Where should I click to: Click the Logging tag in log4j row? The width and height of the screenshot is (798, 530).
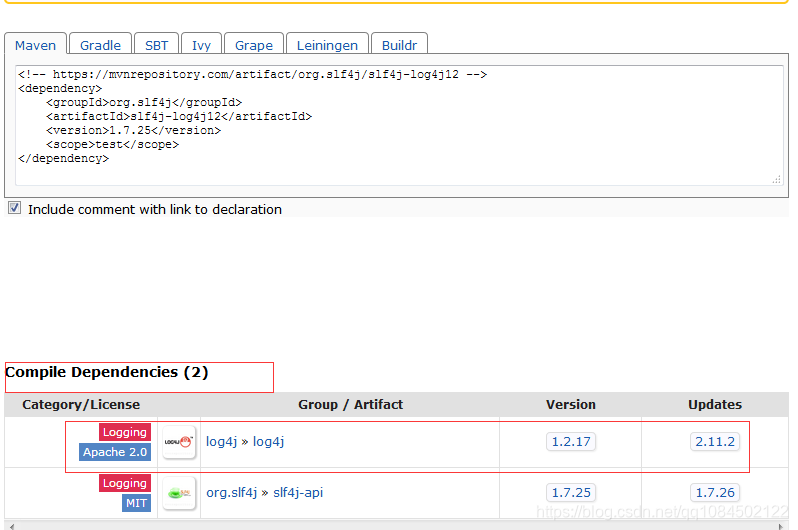pyautogui.click(x=125, y=432)
